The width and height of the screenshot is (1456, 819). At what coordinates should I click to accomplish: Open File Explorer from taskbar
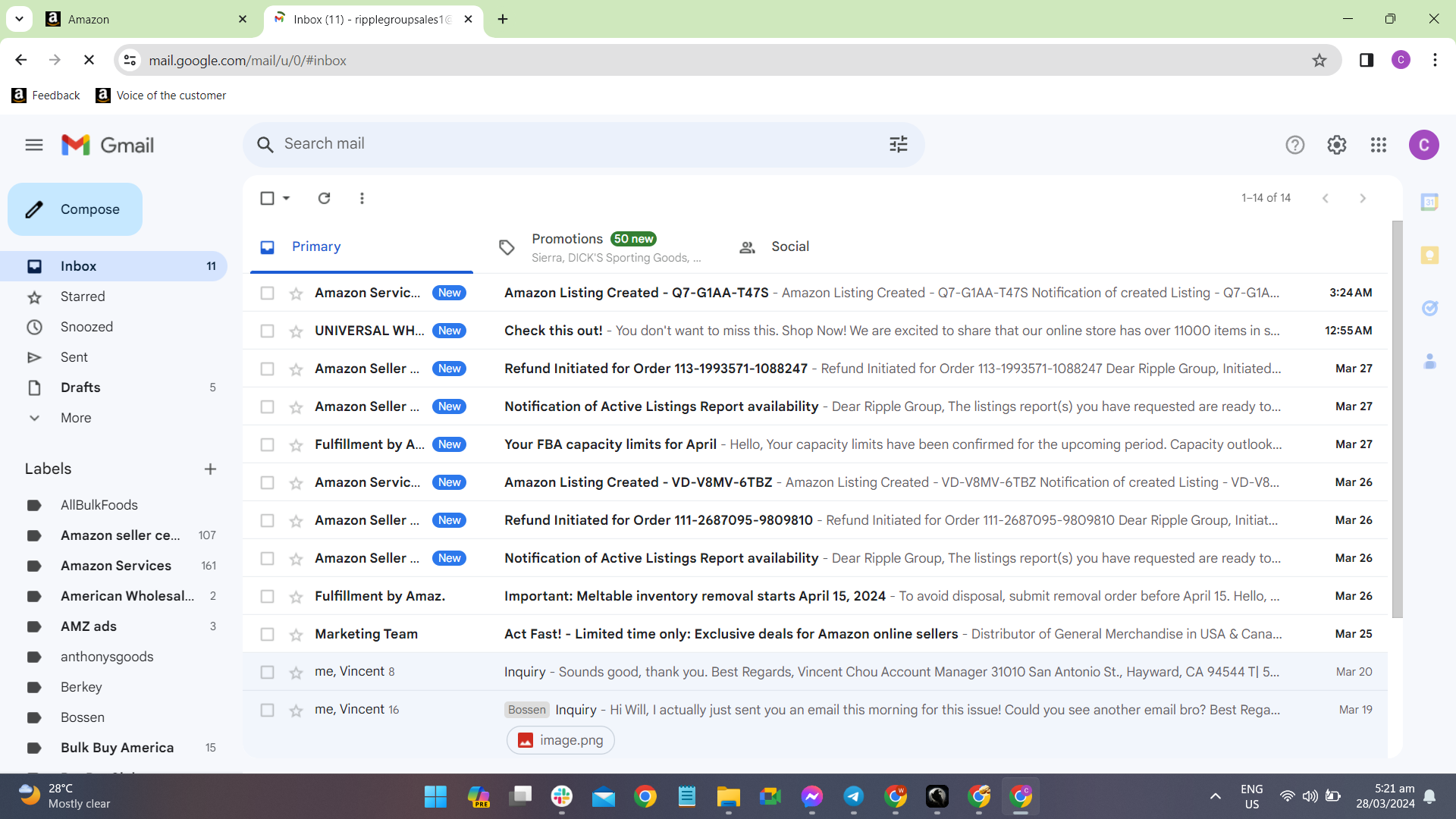pyautogui.click(x=728, y=796)
